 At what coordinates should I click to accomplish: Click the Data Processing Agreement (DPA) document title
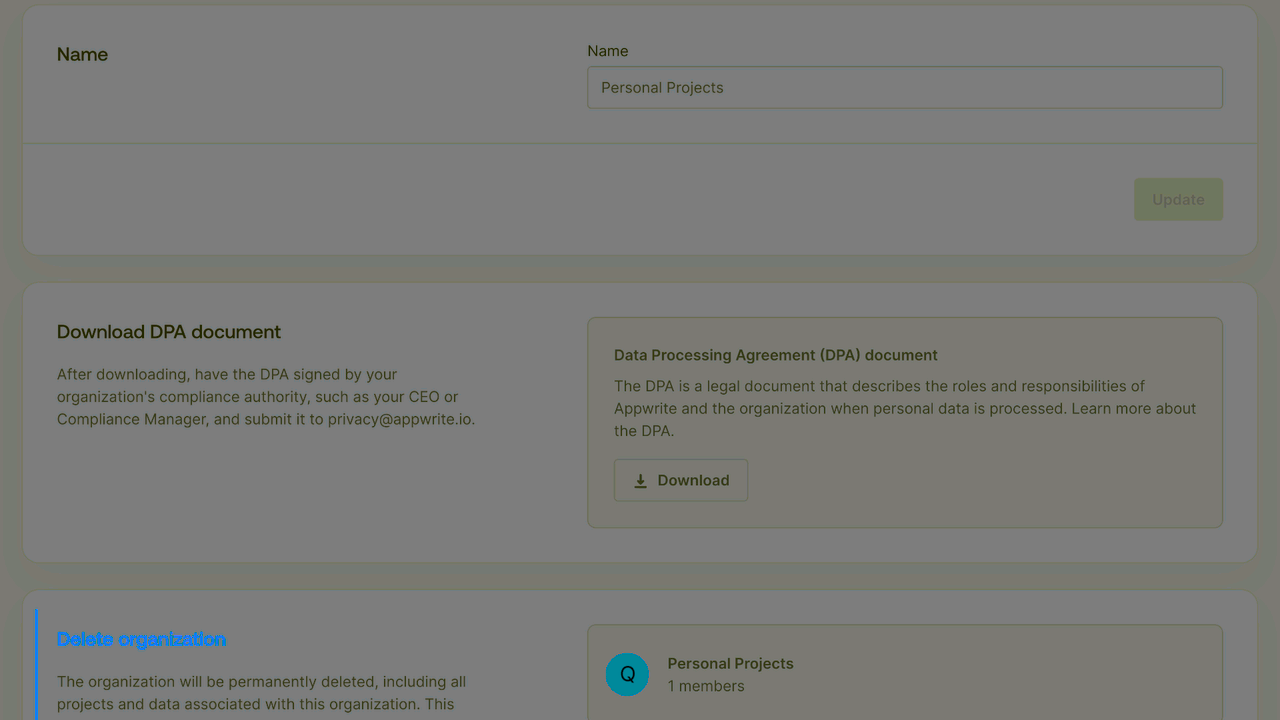pyautogui.click(x=775, y=355)
